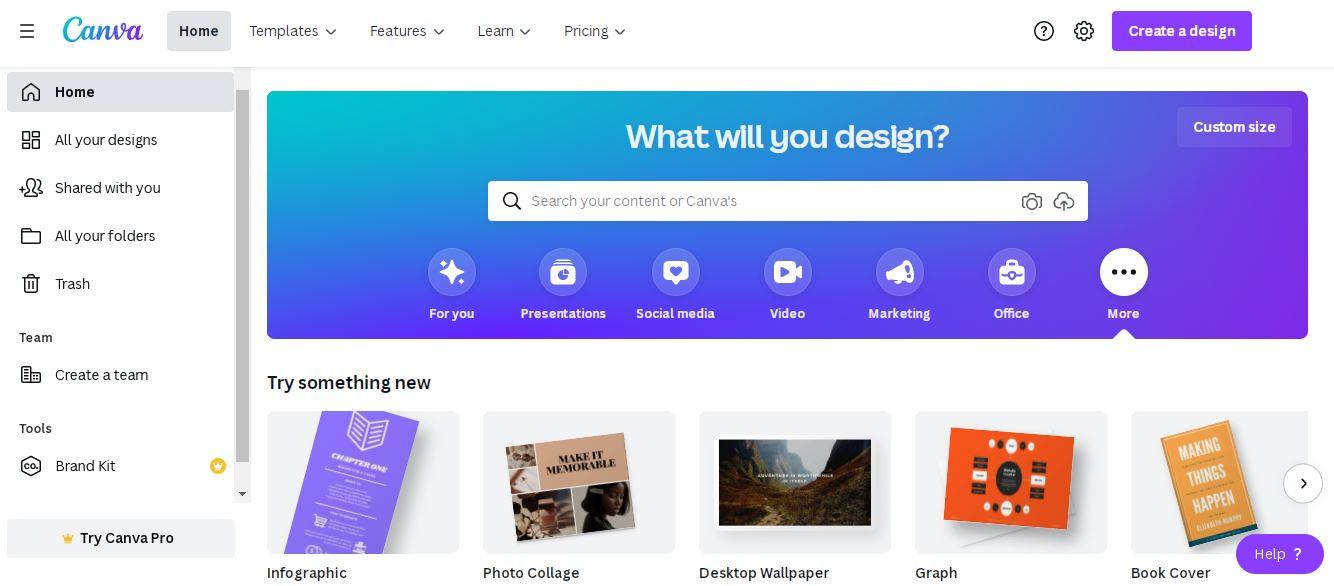1334x586 pixels.
Task: Choose the Social media heart icon
Action: click(x=676, y=272)
